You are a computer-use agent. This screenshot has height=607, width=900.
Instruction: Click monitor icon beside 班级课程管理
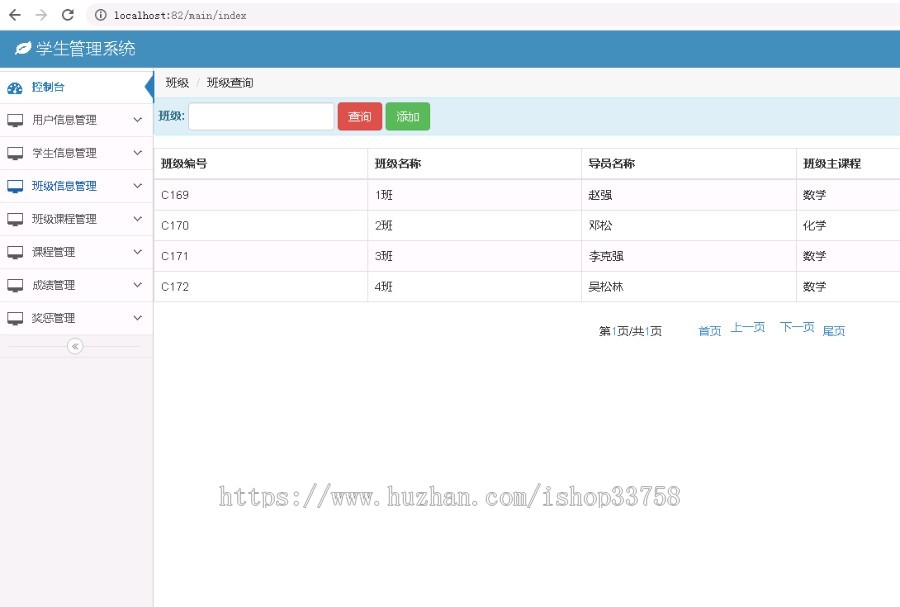click(x=15, y=219)
